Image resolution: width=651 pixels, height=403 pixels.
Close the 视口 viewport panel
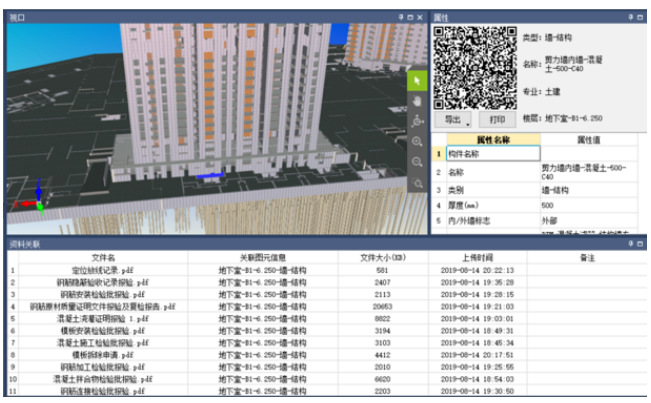click(420, 17)
